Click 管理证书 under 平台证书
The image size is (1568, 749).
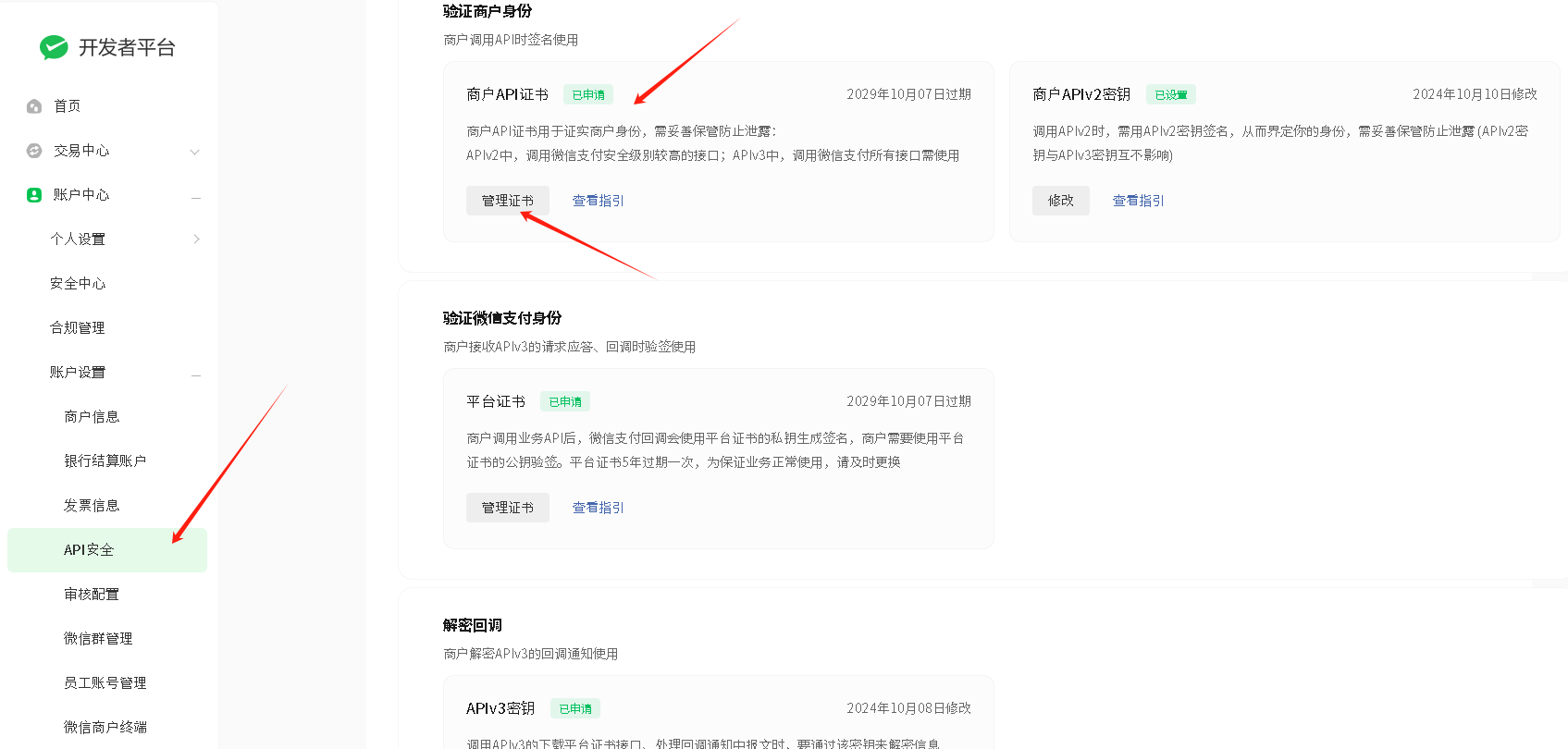pos(508,508)
